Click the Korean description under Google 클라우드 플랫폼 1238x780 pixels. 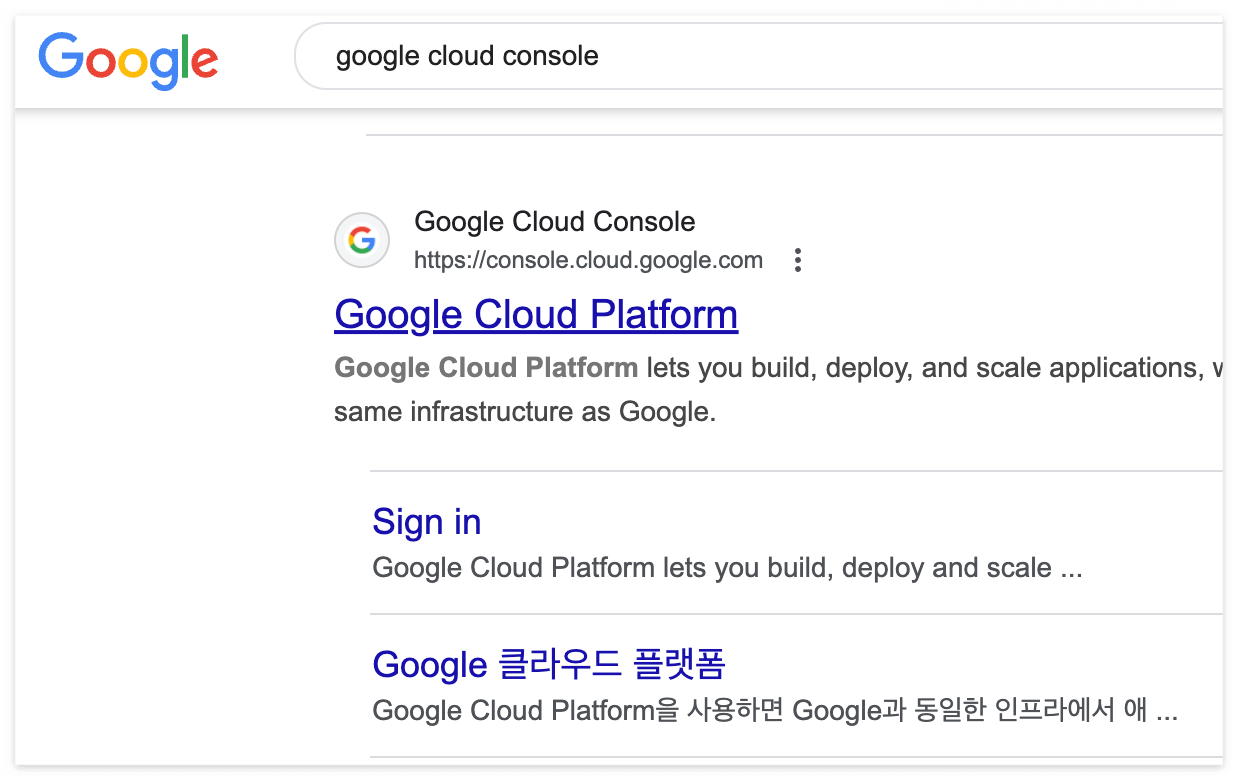[775, 711]
